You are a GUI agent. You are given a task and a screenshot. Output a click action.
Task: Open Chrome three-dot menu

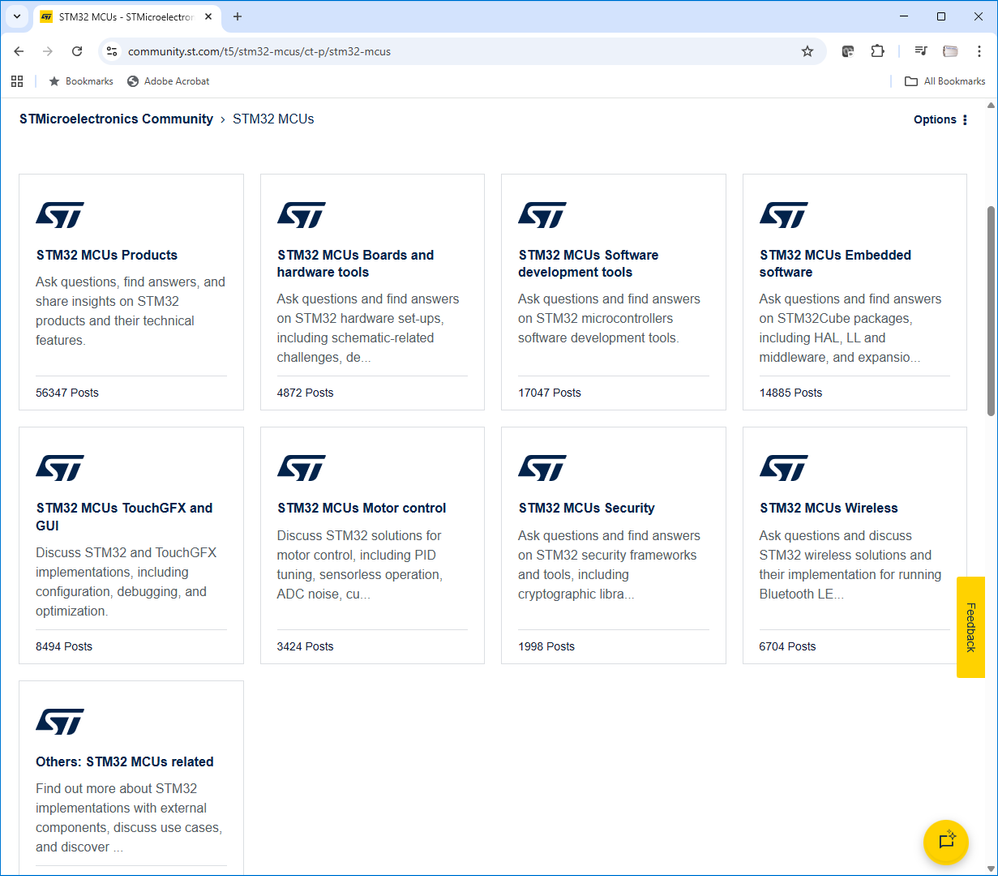coord(979,52)
